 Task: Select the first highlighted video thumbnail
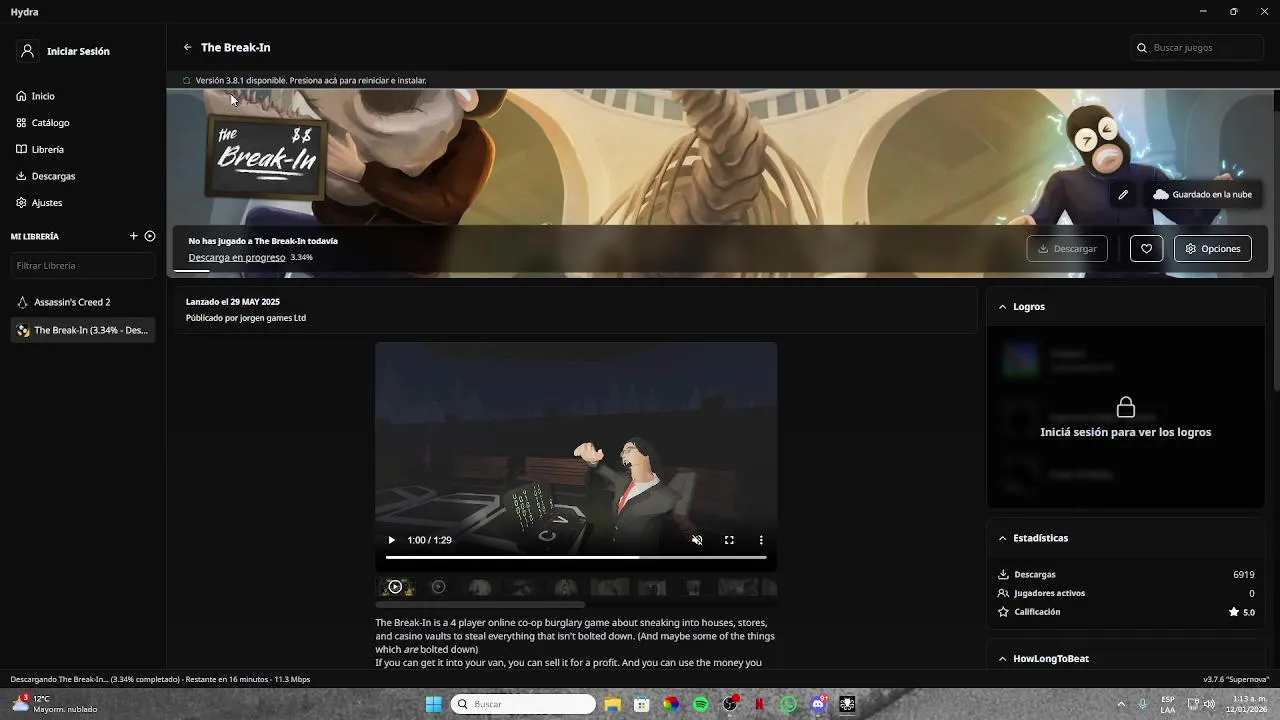pos(395,587)
